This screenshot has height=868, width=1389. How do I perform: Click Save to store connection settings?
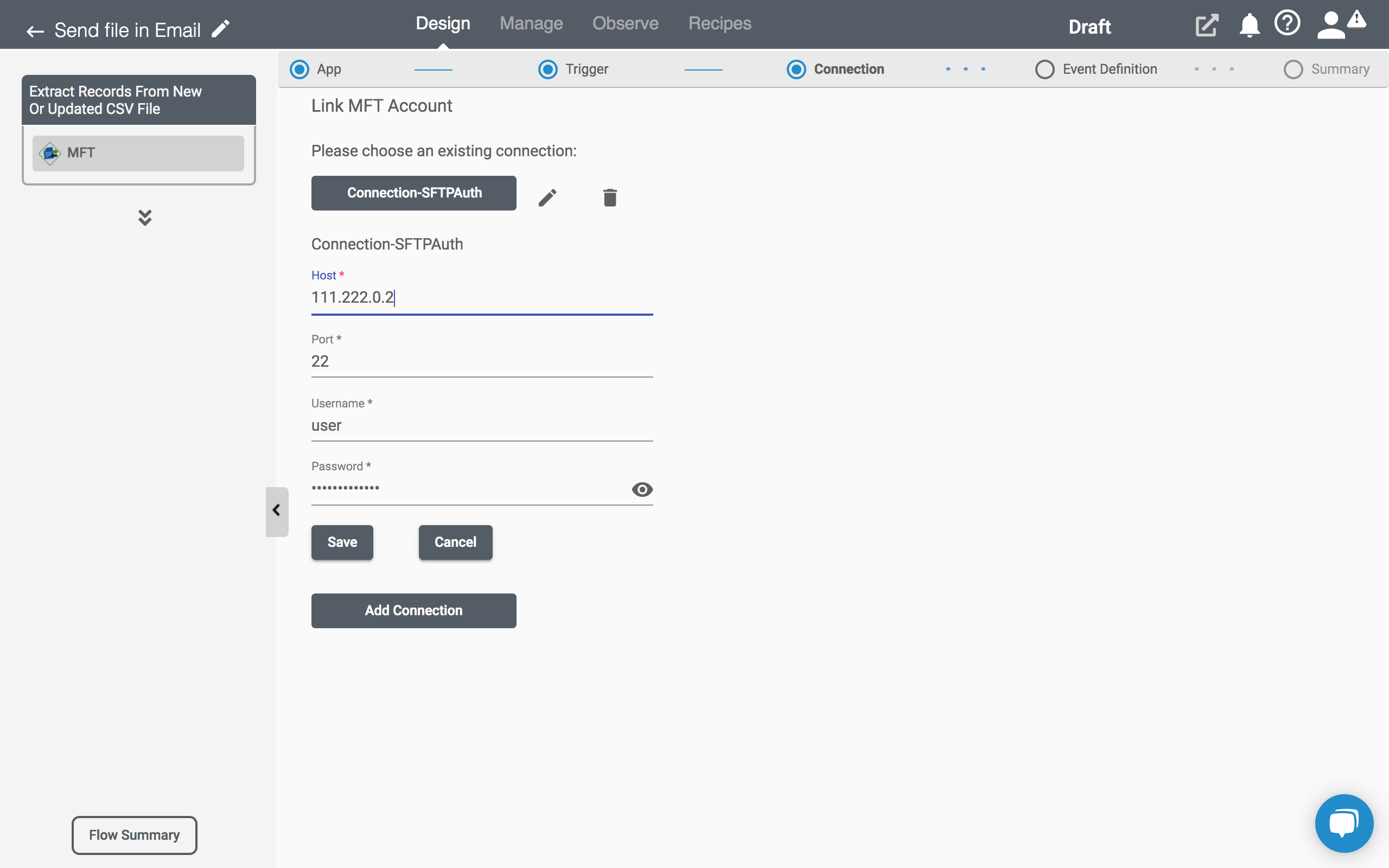point(342,541)
